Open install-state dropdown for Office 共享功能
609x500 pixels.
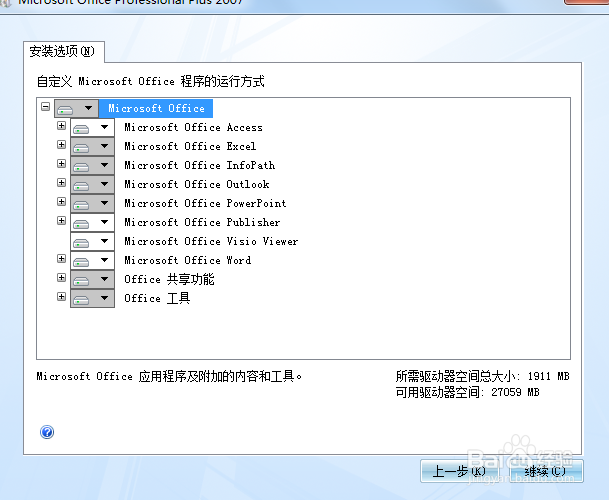[x=92, y=280]
